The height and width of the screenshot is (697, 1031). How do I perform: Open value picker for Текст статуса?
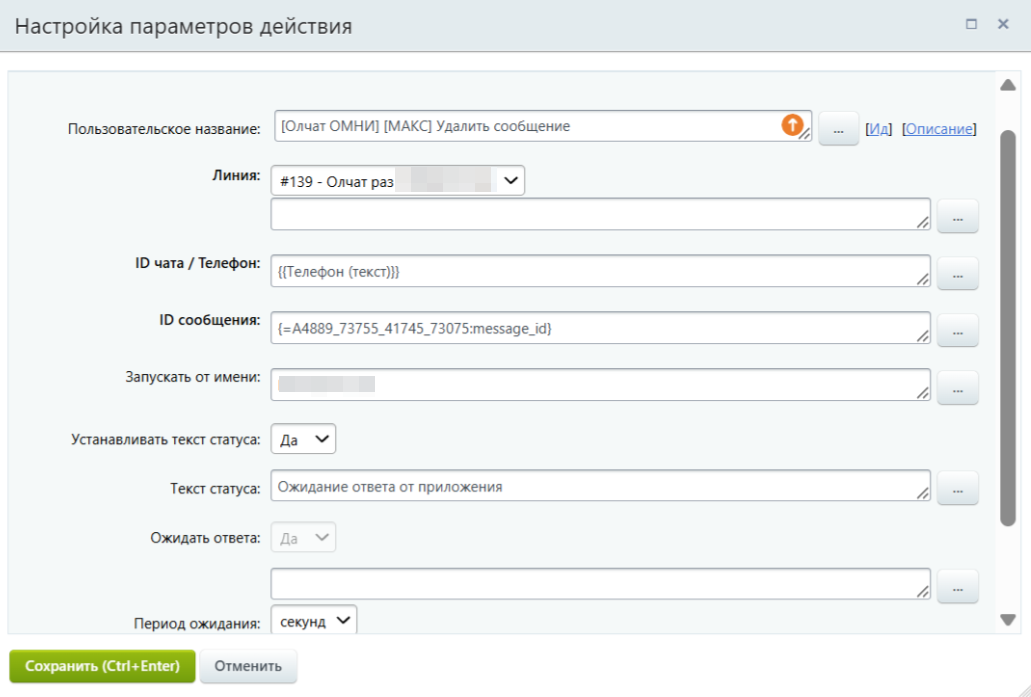click(x=957, y=488)
